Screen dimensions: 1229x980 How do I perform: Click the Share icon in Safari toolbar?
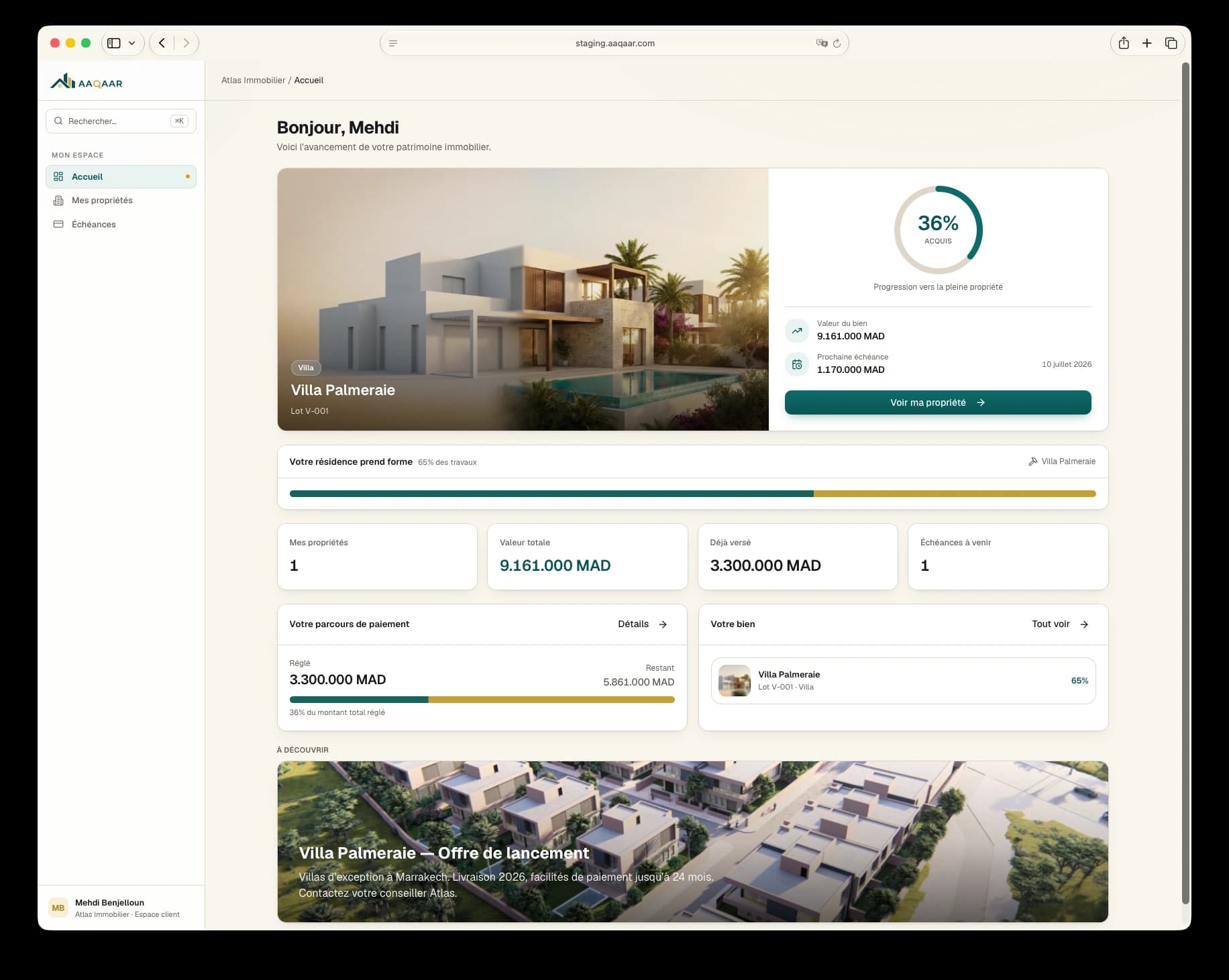pos(1124,43)
